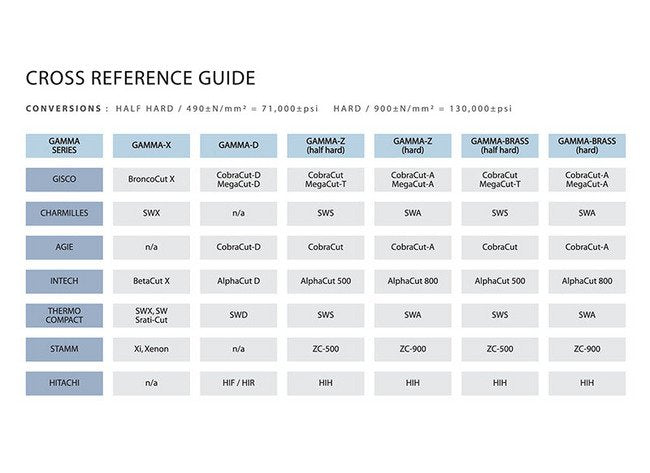Select the INTECH row label

pyautogui.click(x=64, y=282)
